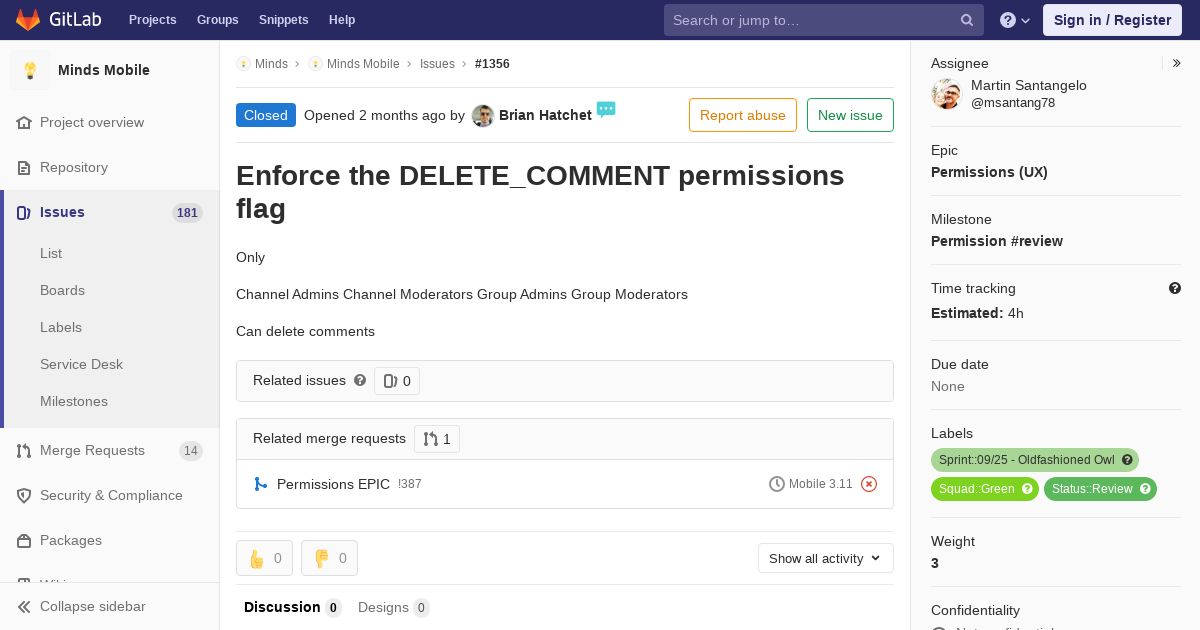Collapse the right sidebar with double chevron

[1177, 63]
